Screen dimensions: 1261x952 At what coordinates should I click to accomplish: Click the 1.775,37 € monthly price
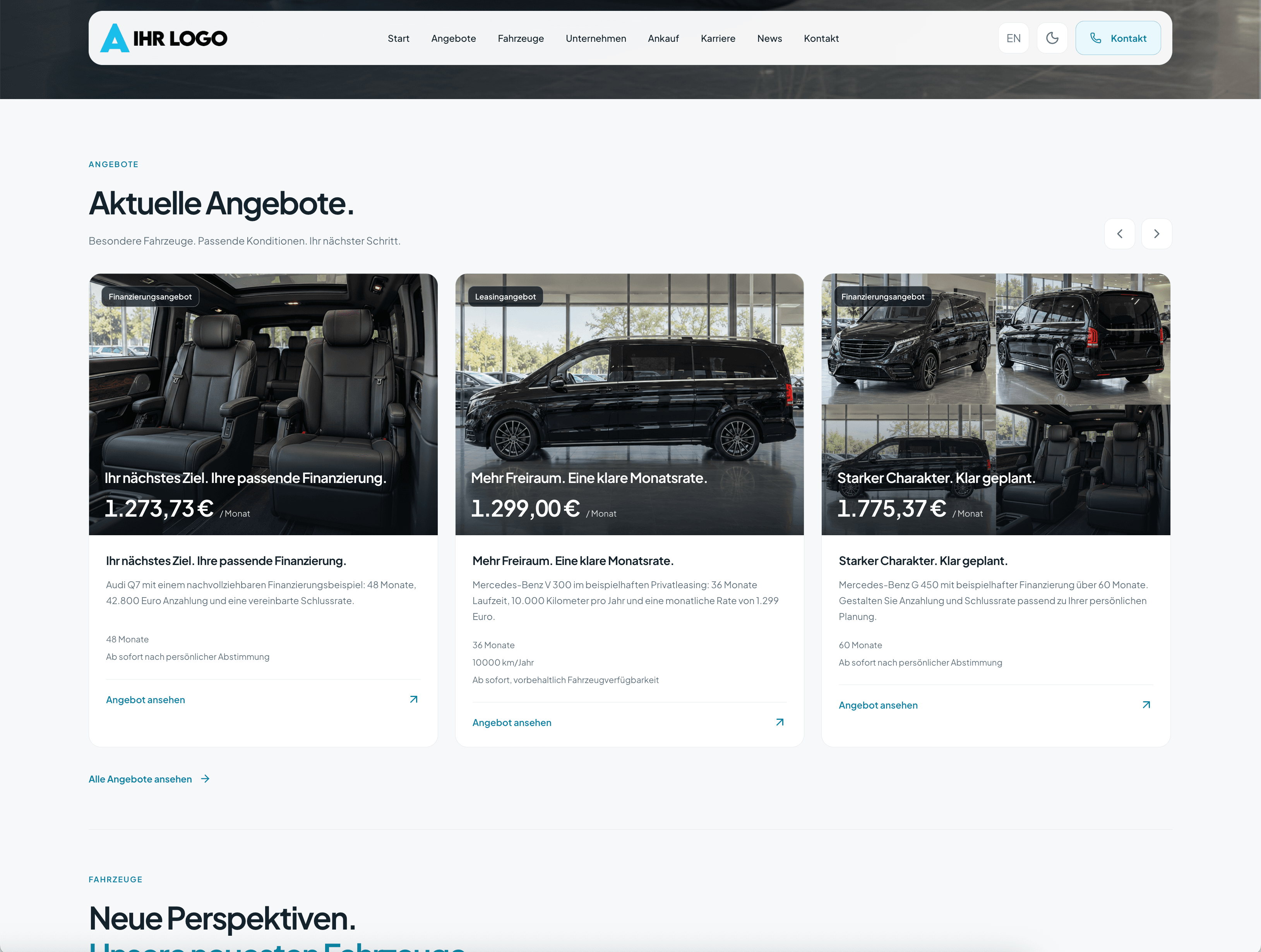[910, 509]
